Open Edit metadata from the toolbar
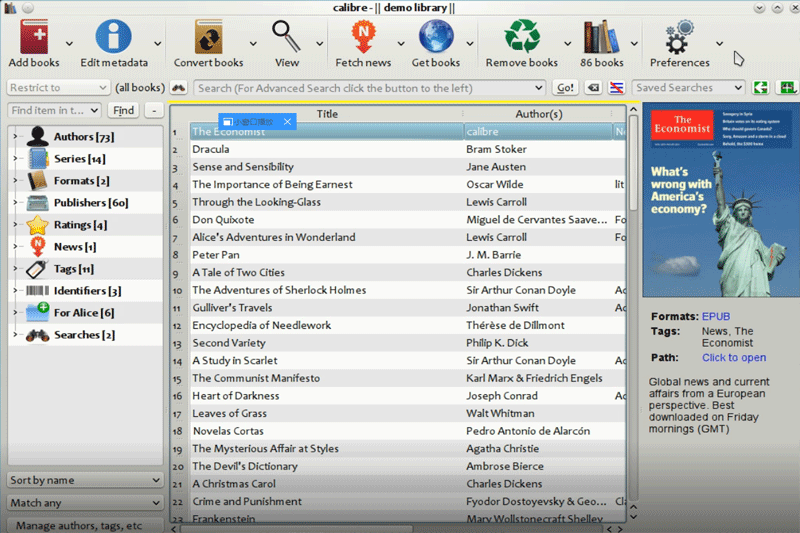Screen dimensions: 800x533 [113, 38]
